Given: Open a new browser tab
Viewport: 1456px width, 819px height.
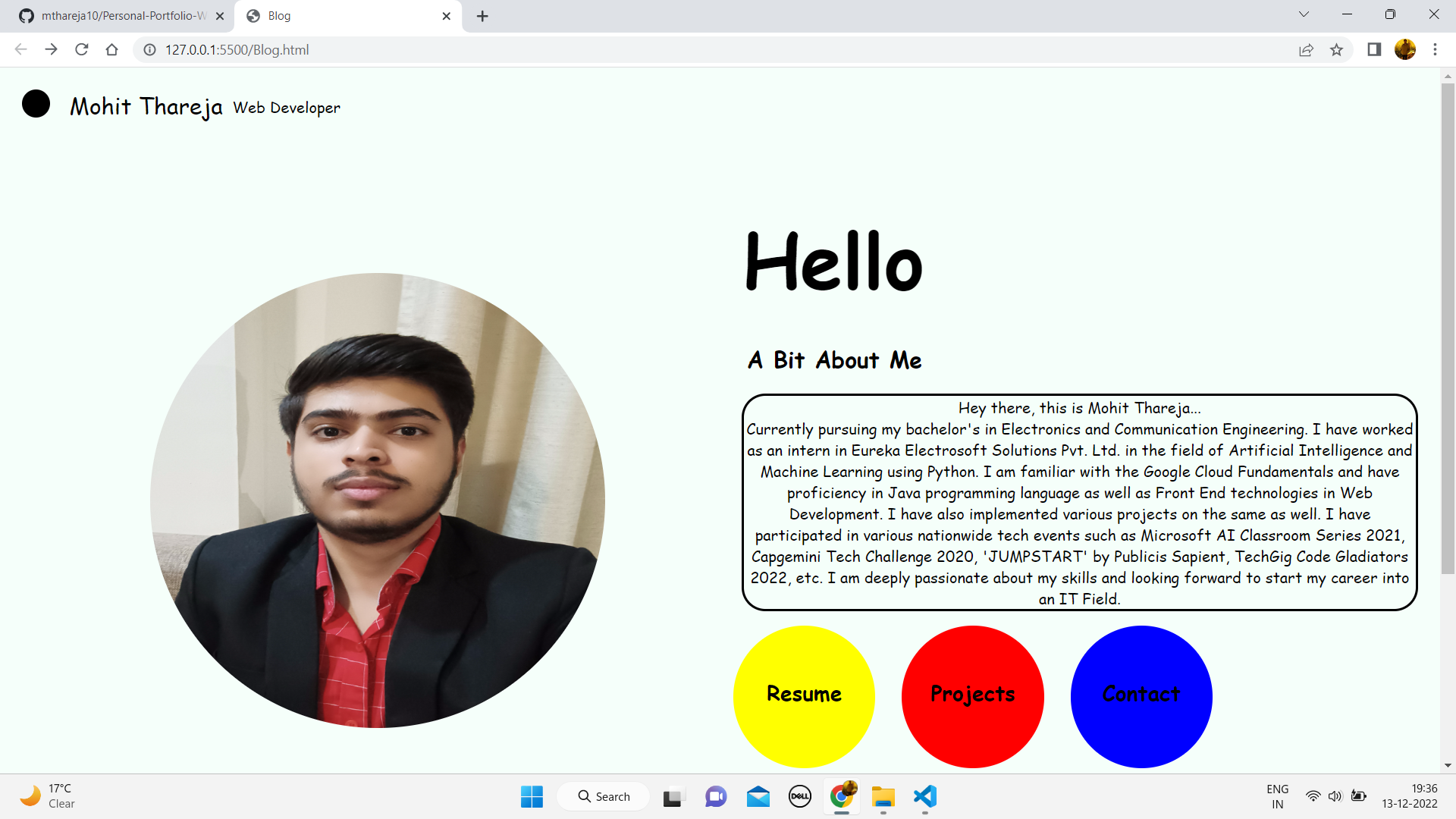Looking at the screenshot, I should click(482, 16).
